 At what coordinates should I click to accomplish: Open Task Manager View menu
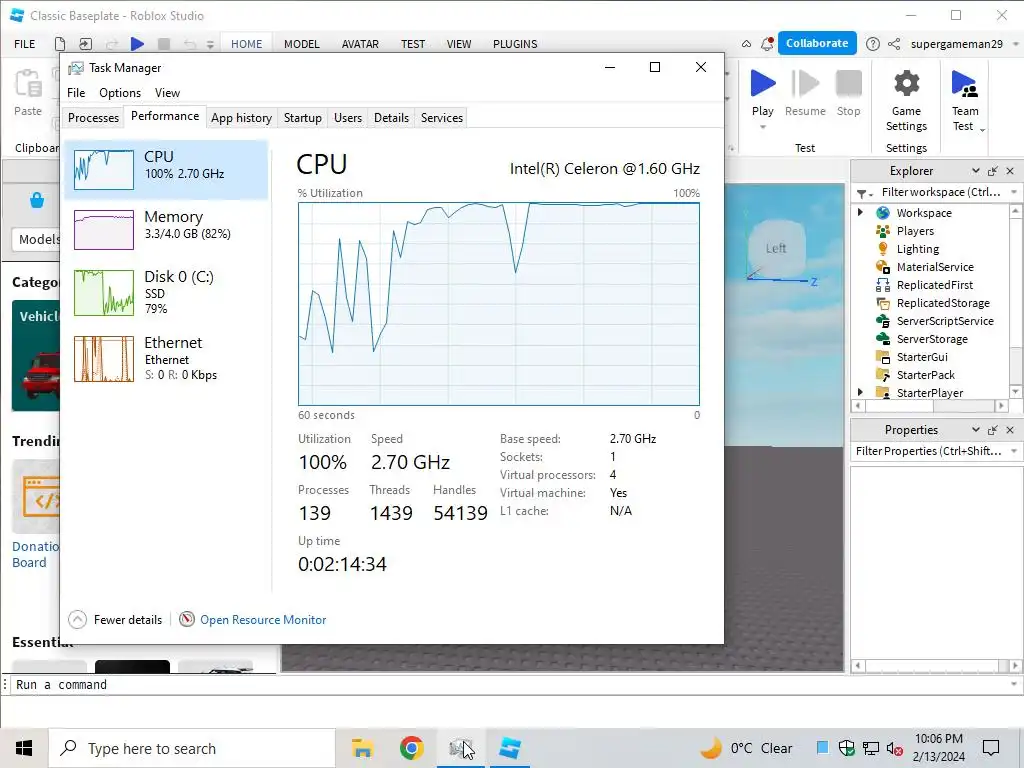(167, 93)
